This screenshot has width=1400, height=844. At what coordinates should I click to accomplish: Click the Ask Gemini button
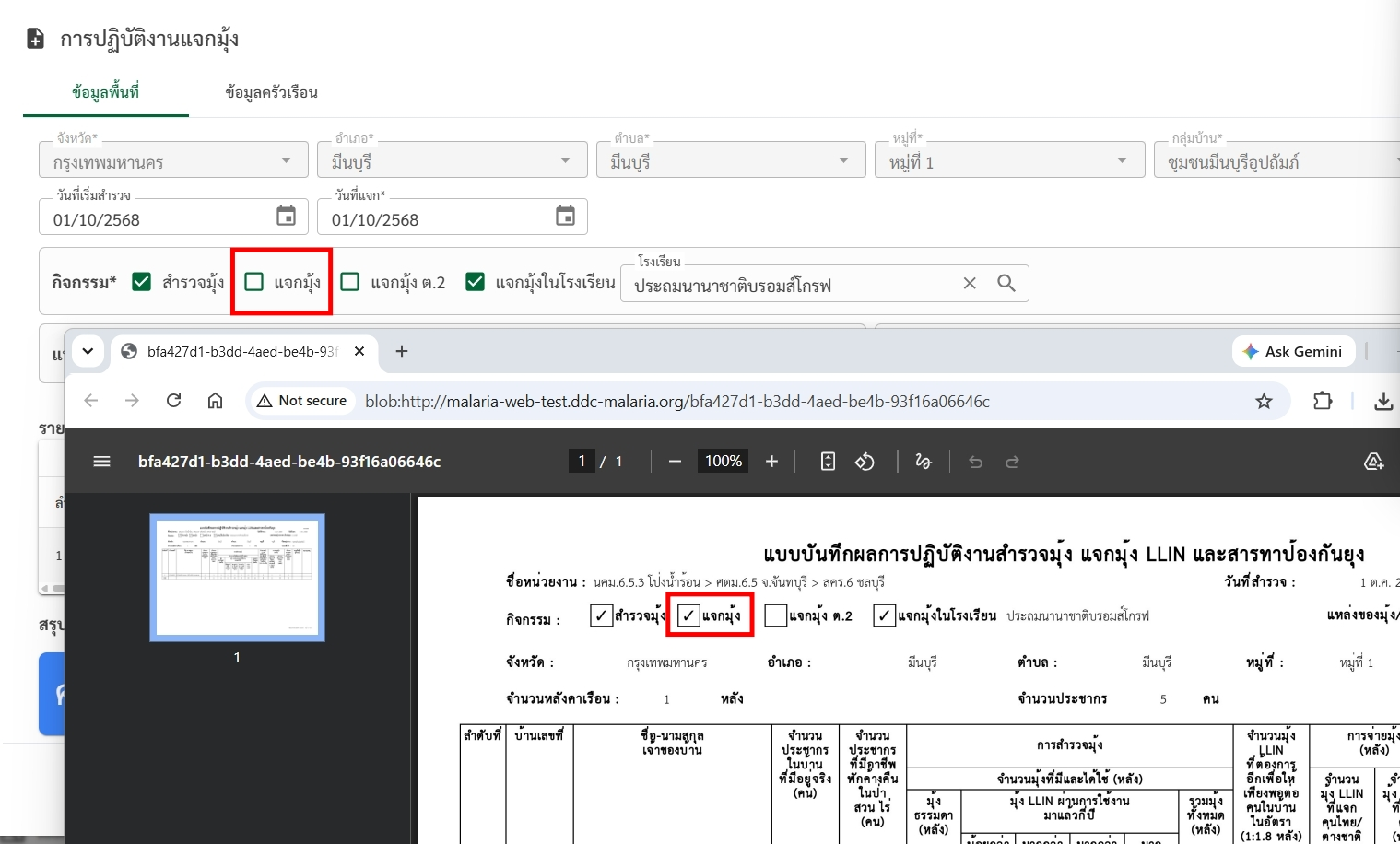1294,351
